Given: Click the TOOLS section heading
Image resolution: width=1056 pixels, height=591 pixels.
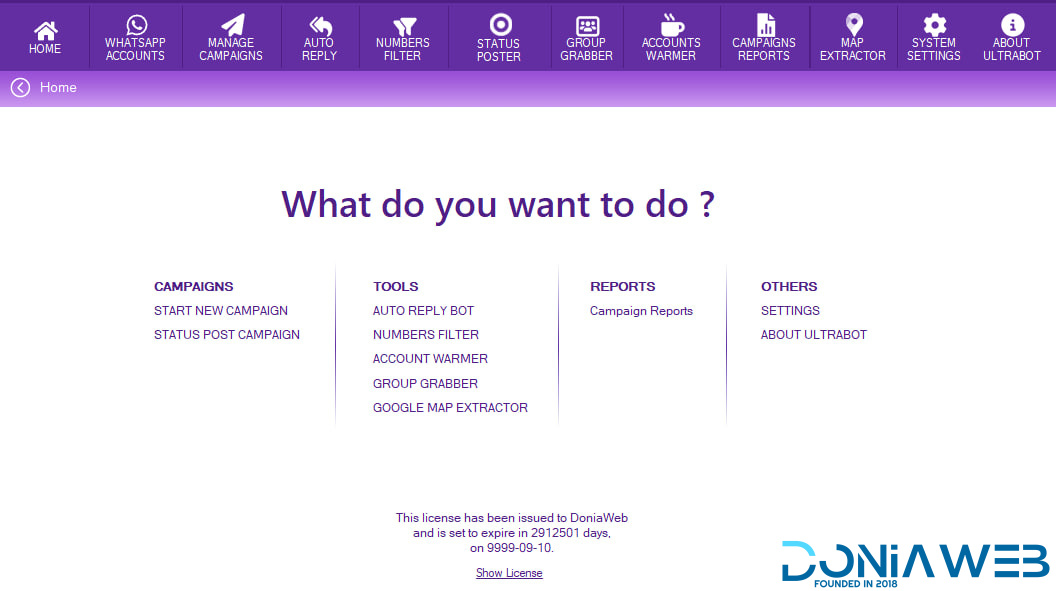Looking at the screenshot, I should point(395,287).
